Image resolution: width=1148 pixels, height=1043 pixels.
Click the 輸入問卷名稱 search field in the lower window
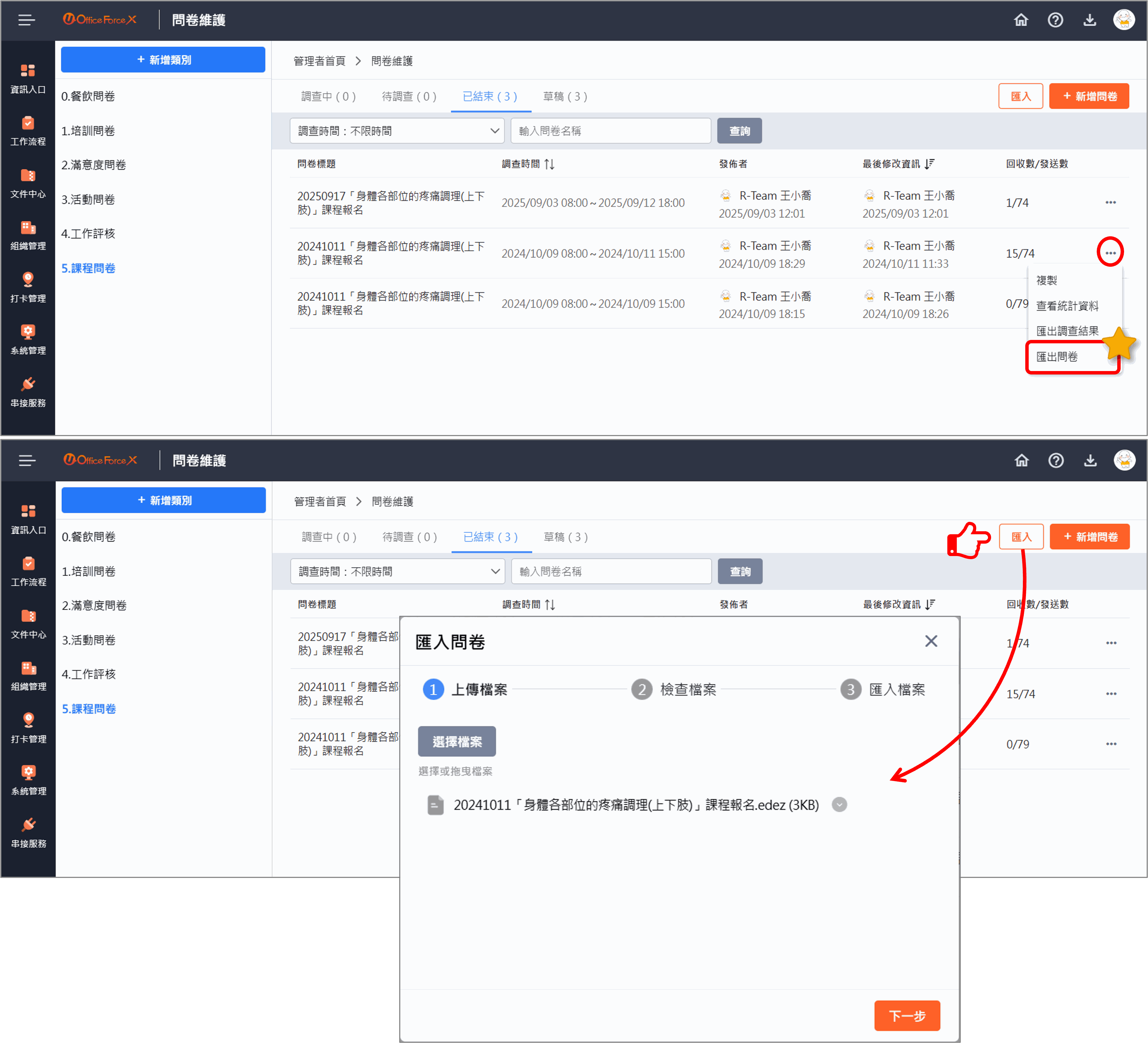611,571
